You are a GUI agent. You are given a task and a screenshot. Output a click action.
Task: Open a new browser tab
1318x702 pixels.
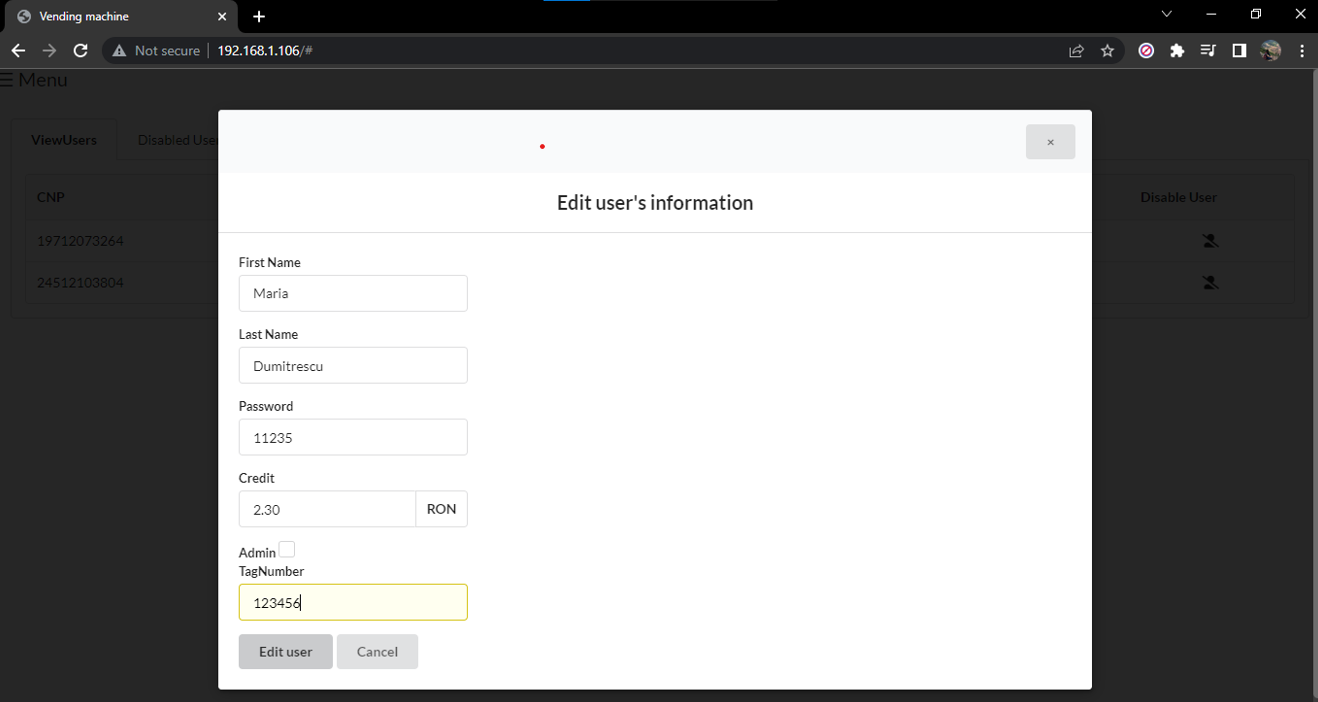pos(259,17)
